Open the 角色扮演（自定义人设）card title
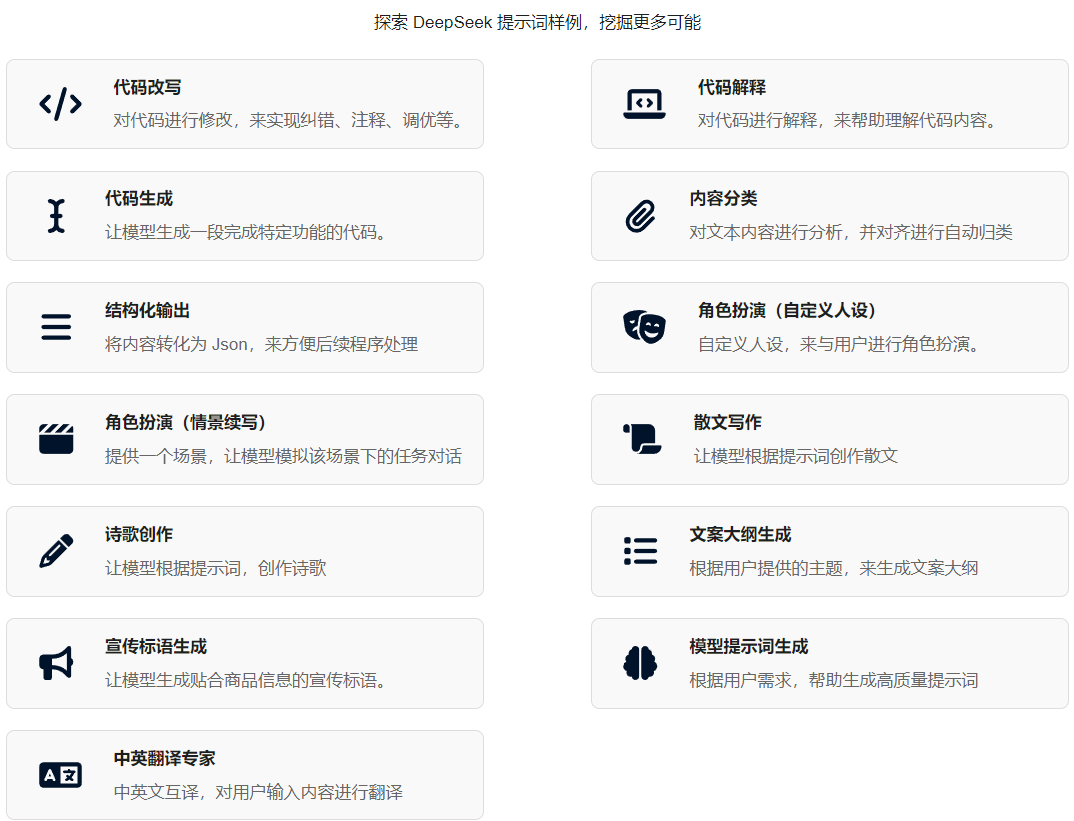The image size is (1074, 821). point(787,310)
